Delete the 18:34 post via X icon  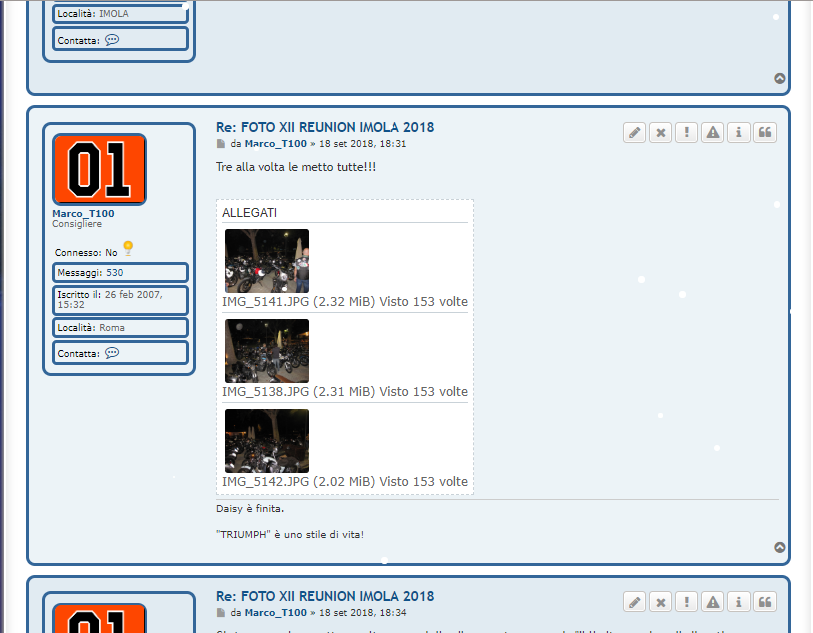coord(661,602)
